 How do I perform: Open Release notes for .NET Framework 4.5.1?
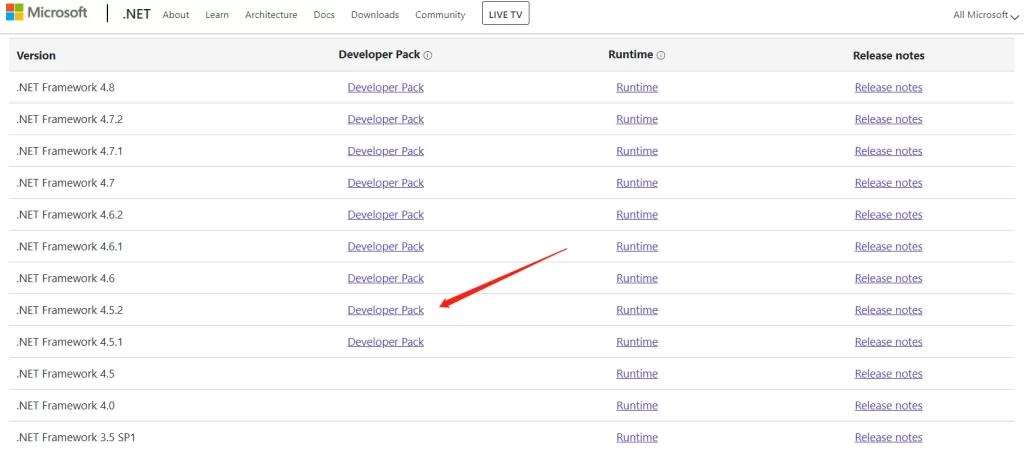coord(888,342)
